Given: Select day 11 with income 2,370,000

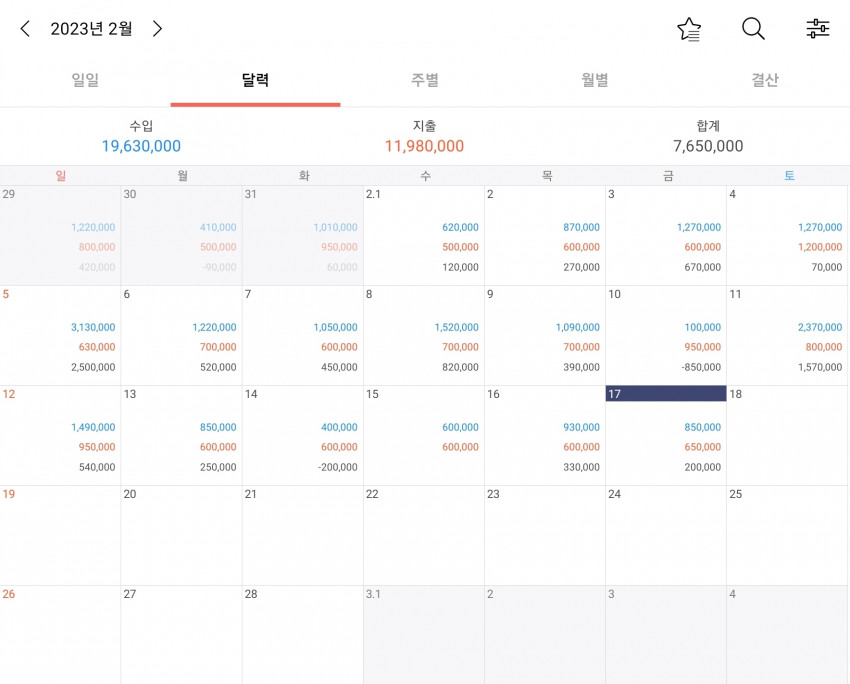Looking at the screenshot, I should pyautogui.click(x=787, y=335).
